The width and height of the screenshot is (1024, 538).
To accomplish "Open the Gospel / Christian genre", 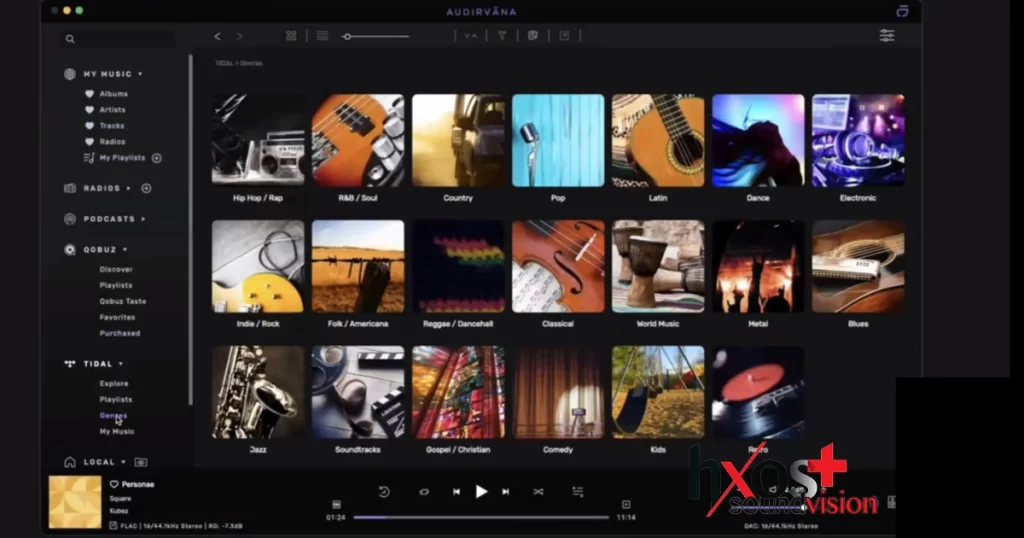I will pyautogui.click(x=458, y=392).
